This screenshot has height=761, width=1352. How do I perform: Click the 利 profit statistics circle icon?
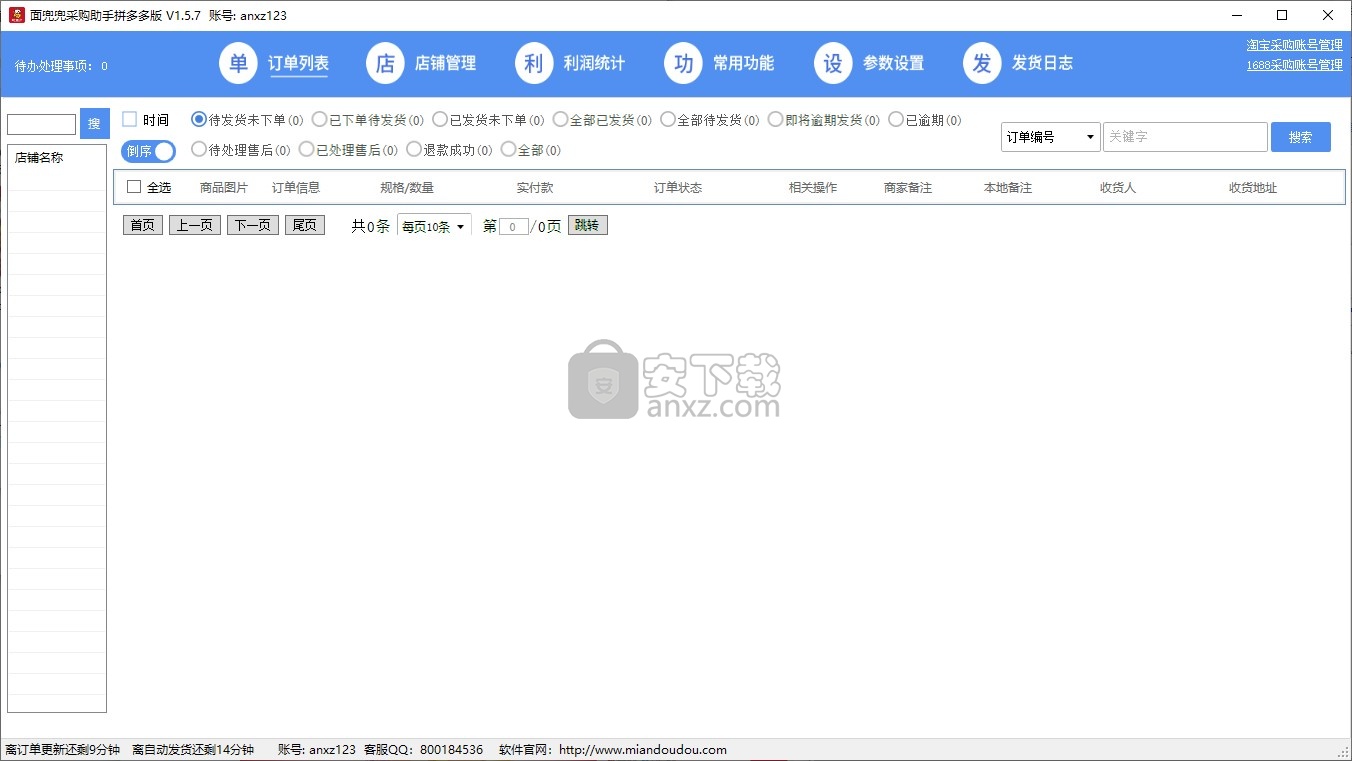coord(534,63)
